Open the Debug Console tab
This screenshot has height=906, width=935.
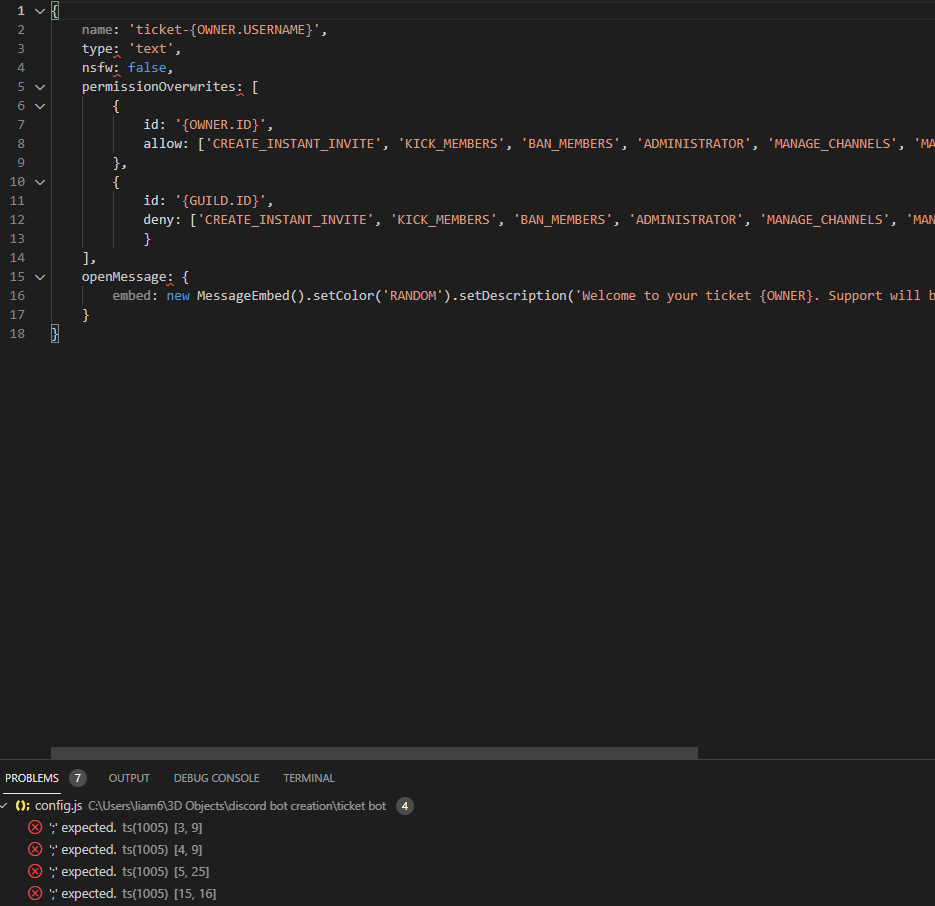pos(216,777)
